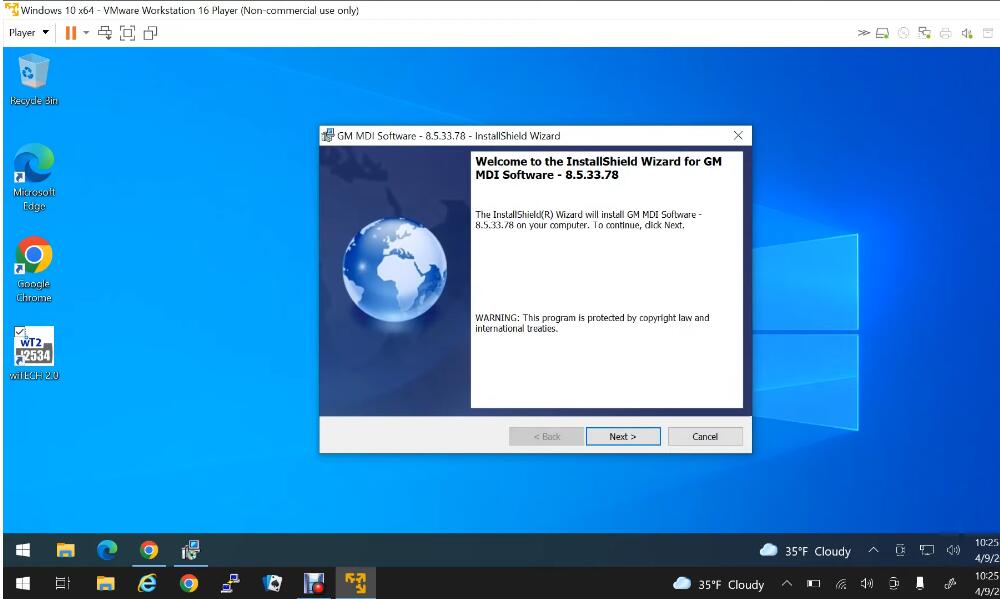Viewport: 1000px width, 599px height.
Task: Expand the VMware device toolbar chevrons
Action: [863, 33]
